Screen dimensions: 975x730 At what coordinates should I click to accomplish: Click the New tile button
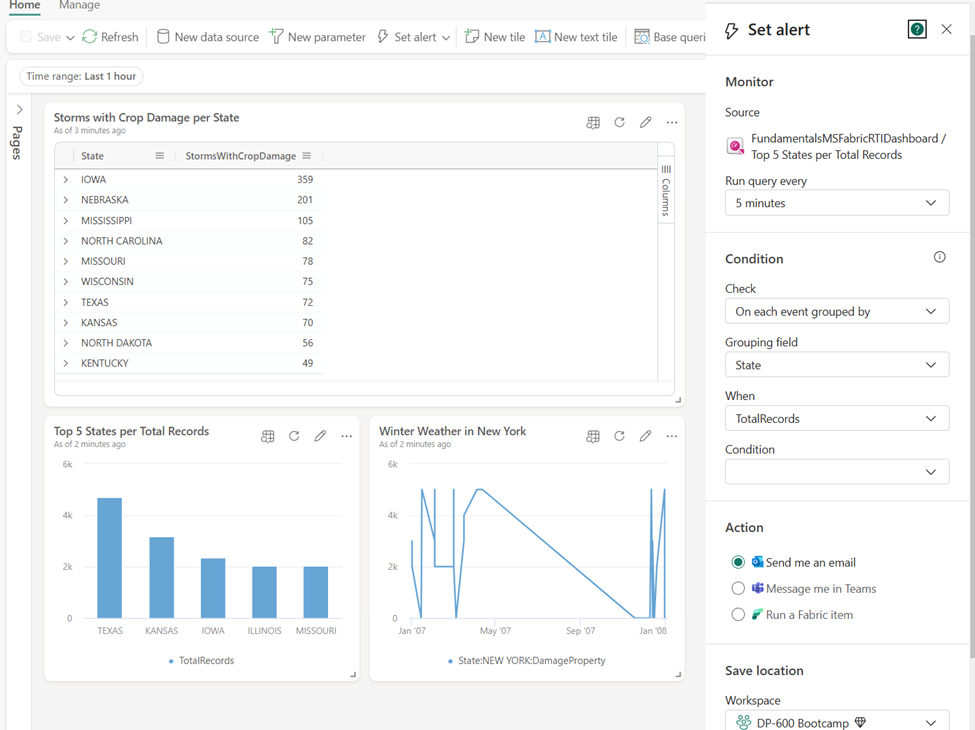click(x=495, y=37)
